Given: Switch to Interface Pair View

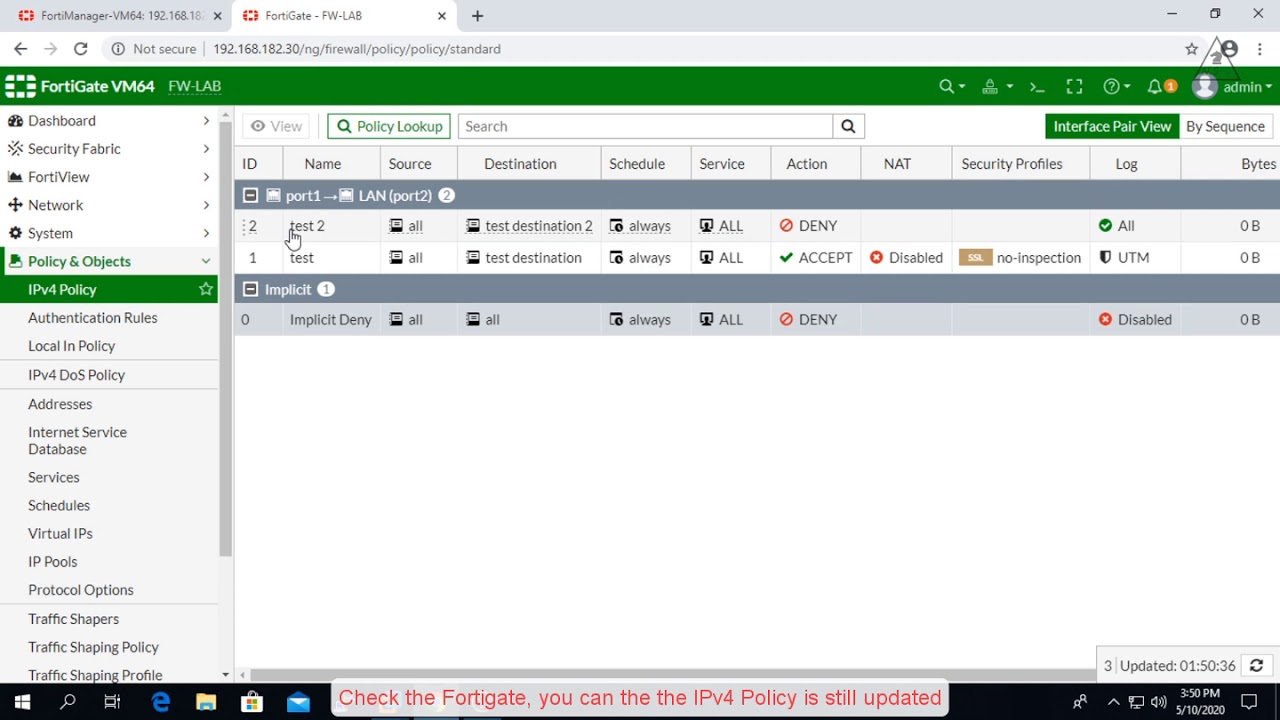Looking at the screenshot, I should (x=1112, y=126).
